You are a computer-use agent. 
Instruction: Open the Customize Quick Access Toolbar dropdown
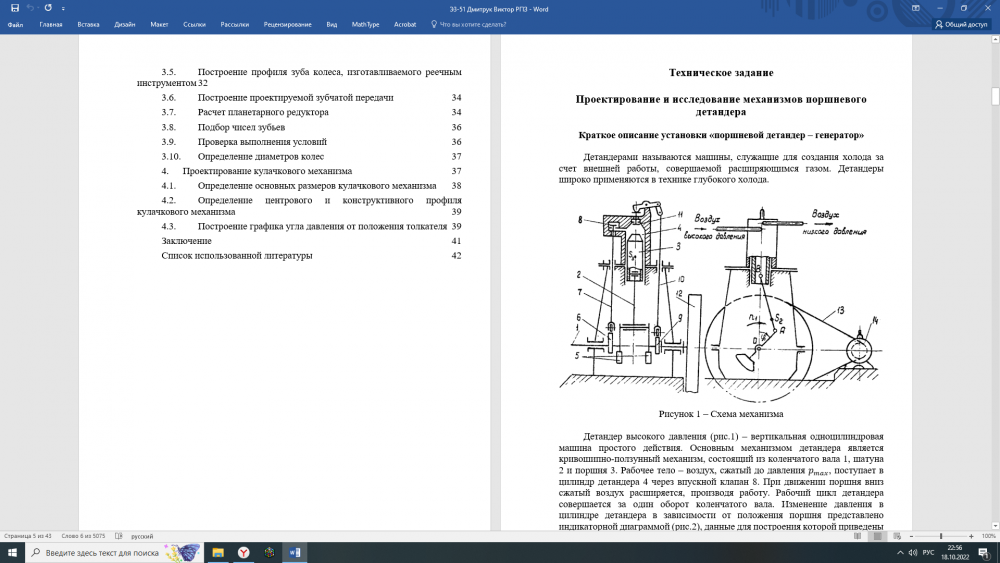(61, 8)
